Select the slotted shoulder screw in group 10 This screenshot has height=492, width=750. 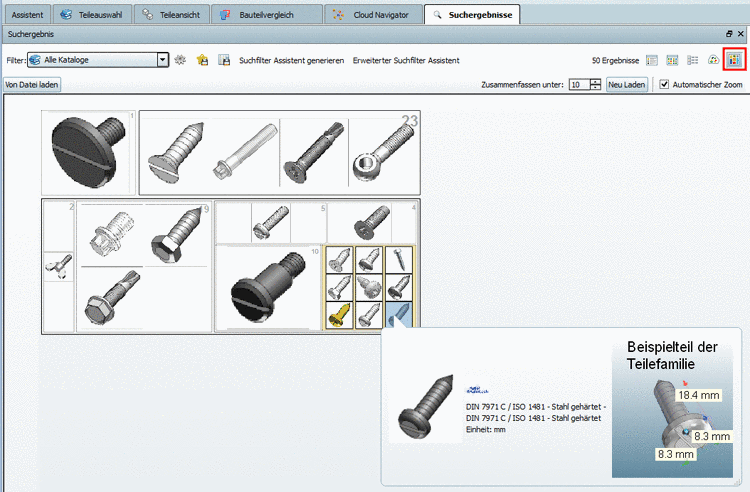click(268, 288)
